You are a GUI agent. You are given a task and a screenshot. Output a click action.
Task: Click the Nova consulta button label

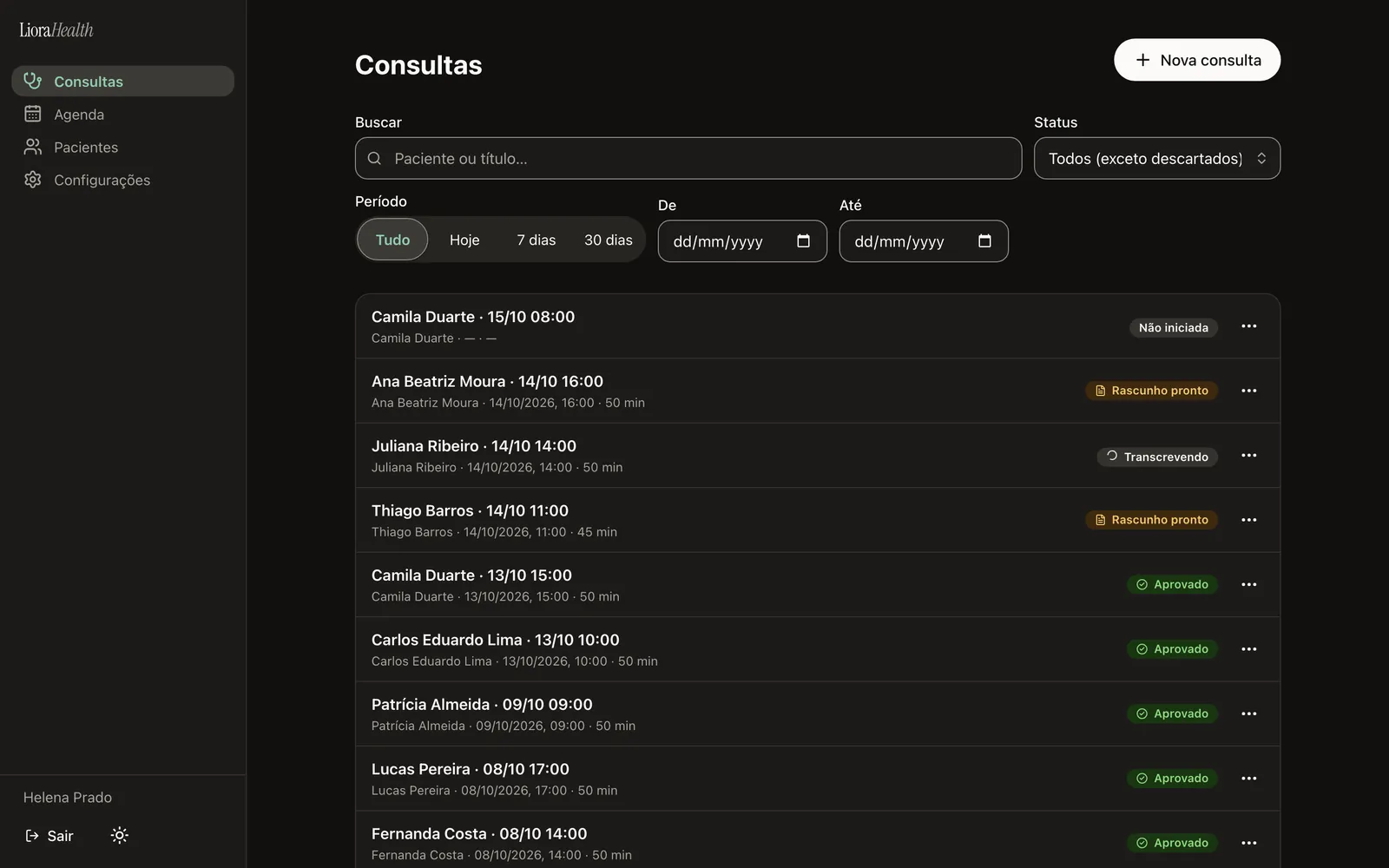click(x=1210, y=60)
